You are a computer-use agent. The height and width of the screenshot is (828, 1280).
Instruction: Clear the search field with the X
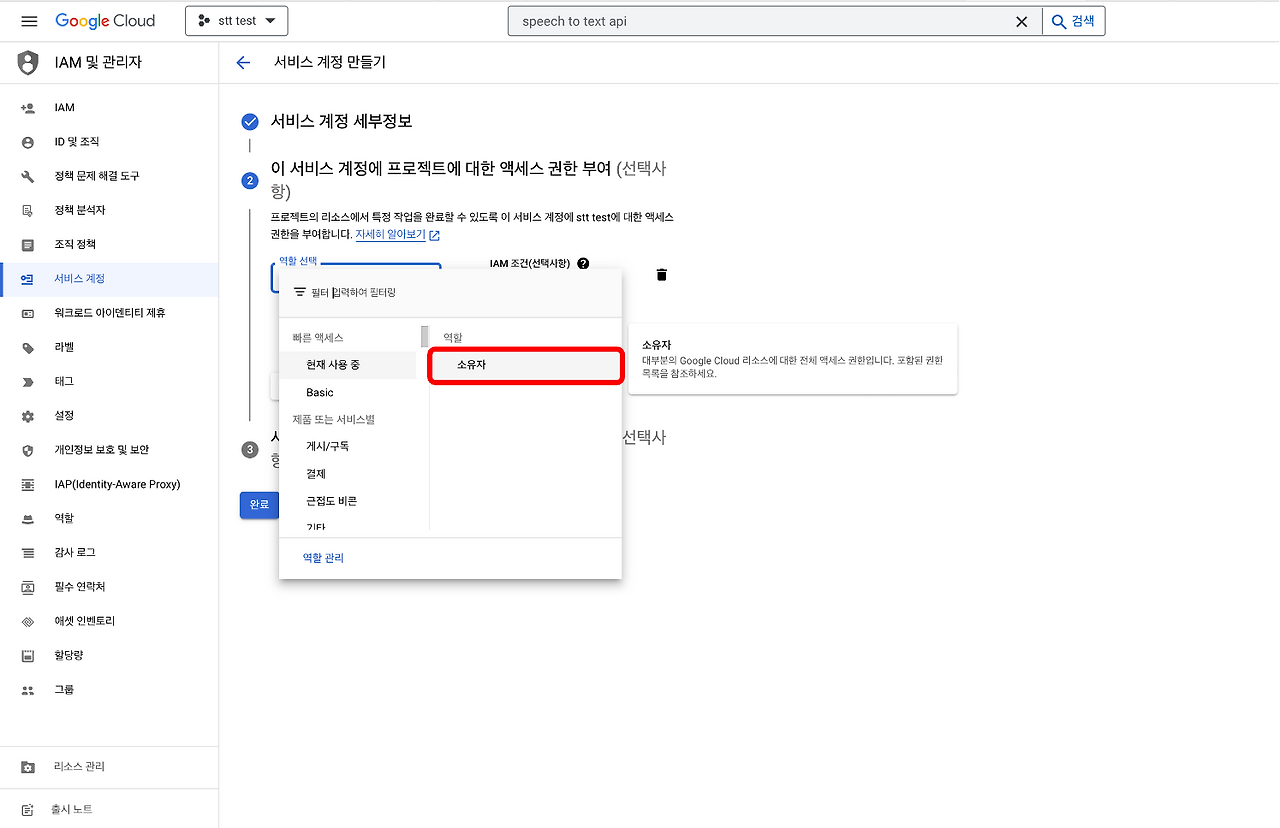click(1021, 20)
